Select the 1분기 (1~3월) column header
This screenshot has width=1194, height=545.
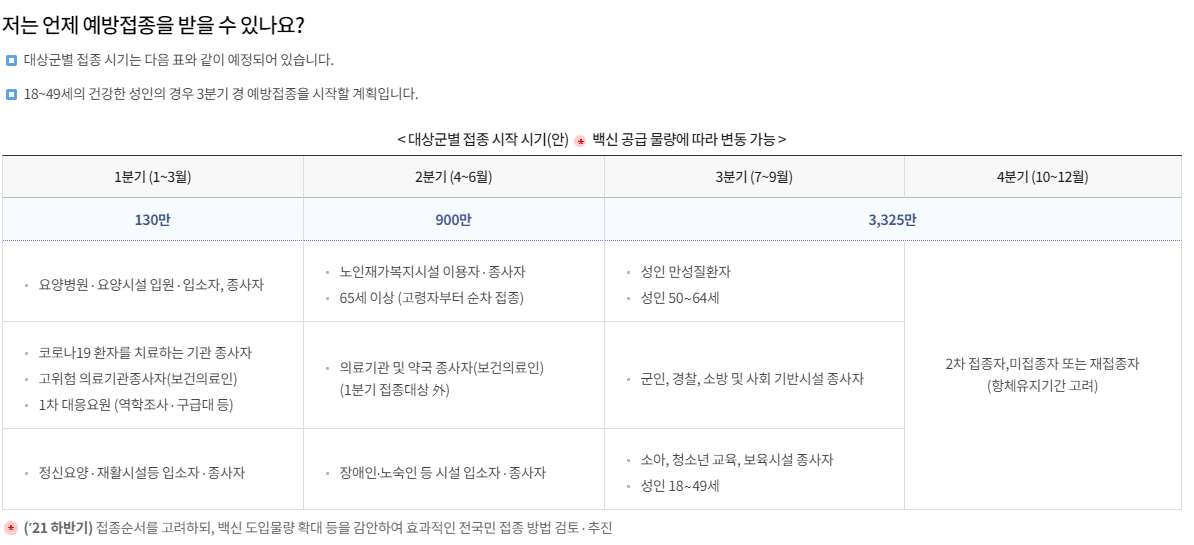click(x=152, y=177)
